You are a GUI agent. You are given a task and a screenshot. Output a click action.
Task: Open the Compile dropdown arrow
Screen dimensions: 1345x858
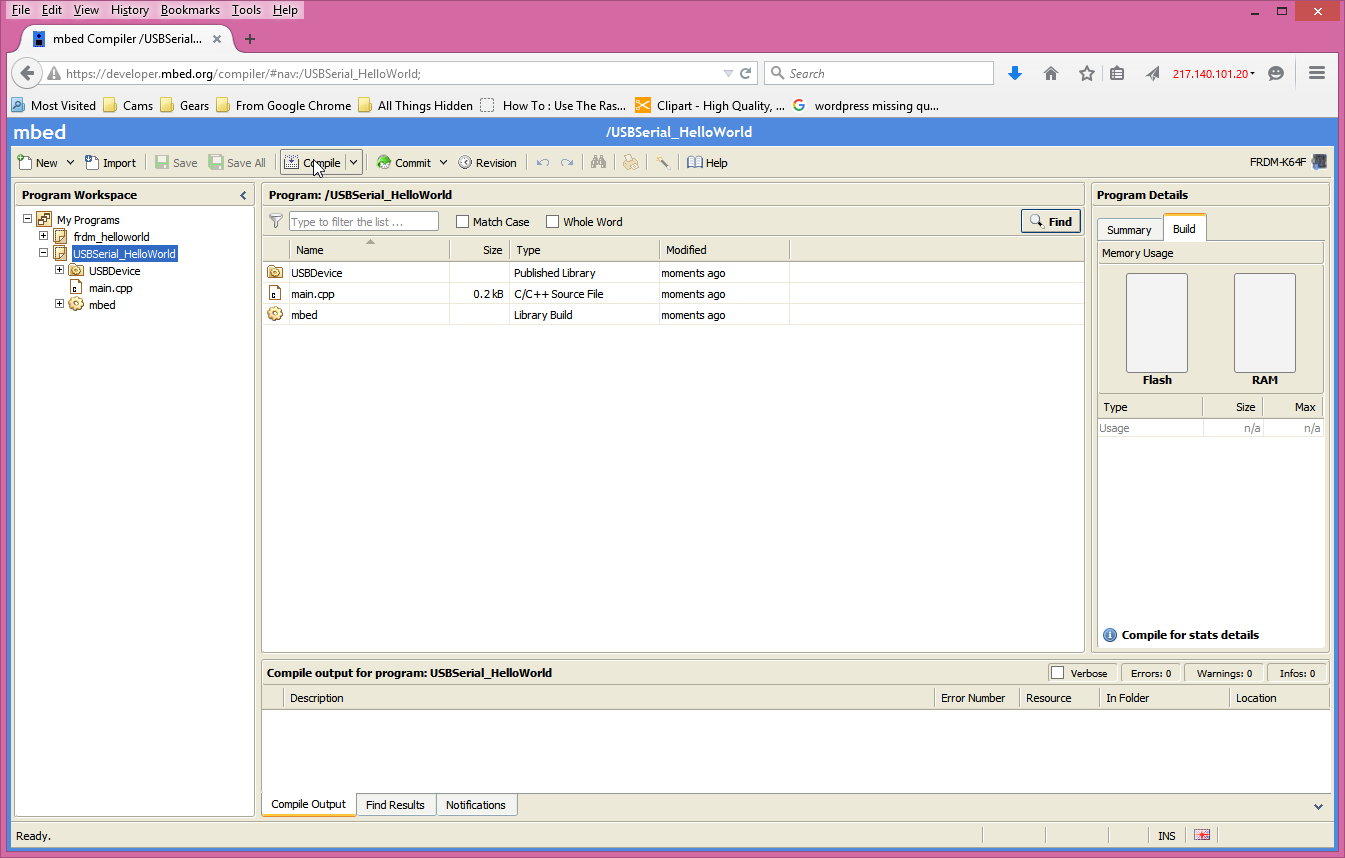352,162
